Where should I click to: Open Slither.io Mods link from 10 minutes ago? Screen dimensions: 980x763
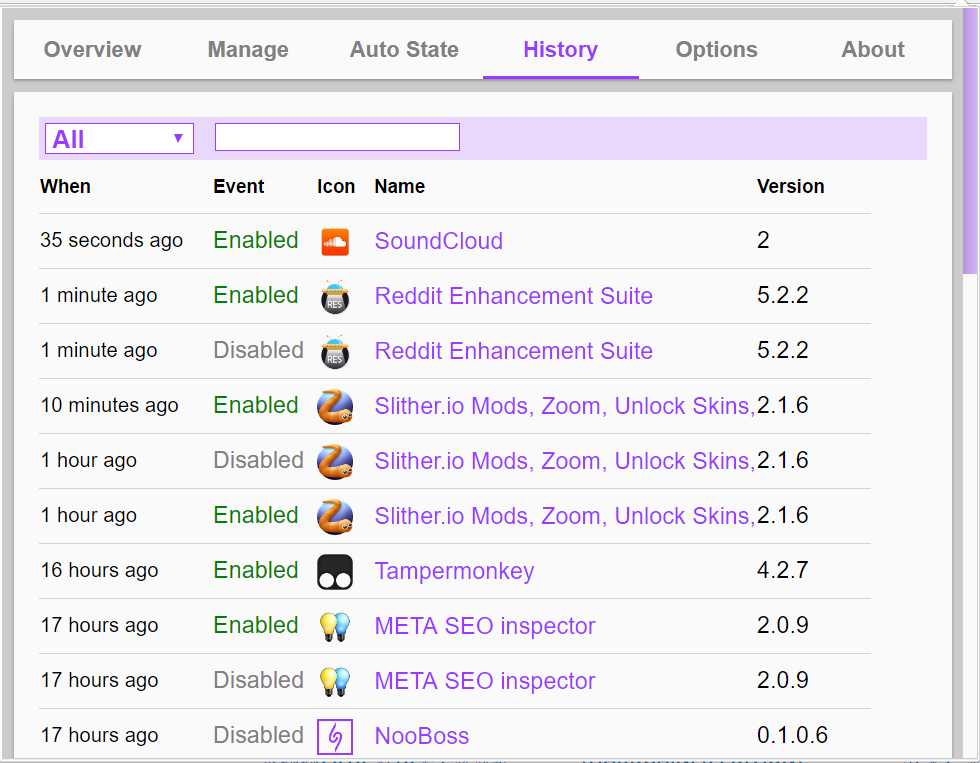[565, 406]
